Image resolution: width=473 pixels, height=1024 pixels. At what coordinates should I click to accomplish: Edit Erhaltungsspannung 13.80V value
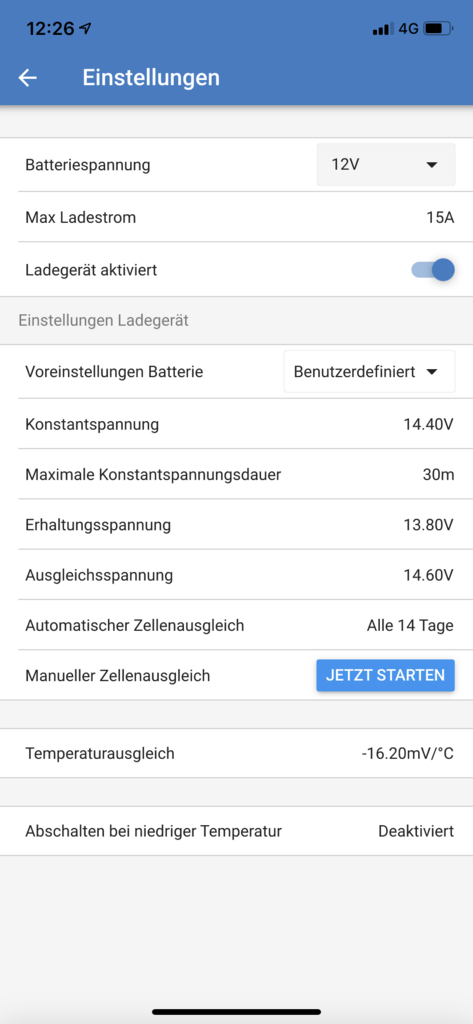click(236, 525)
